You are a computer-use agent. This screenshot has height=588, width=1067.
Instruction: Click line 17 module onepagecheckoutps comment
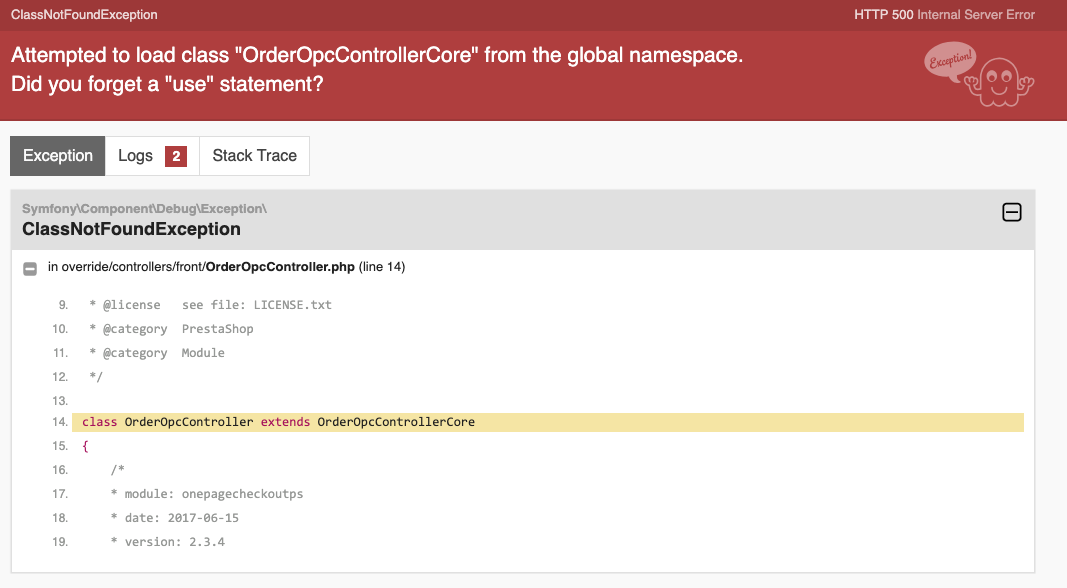click(x=207, y=494)
